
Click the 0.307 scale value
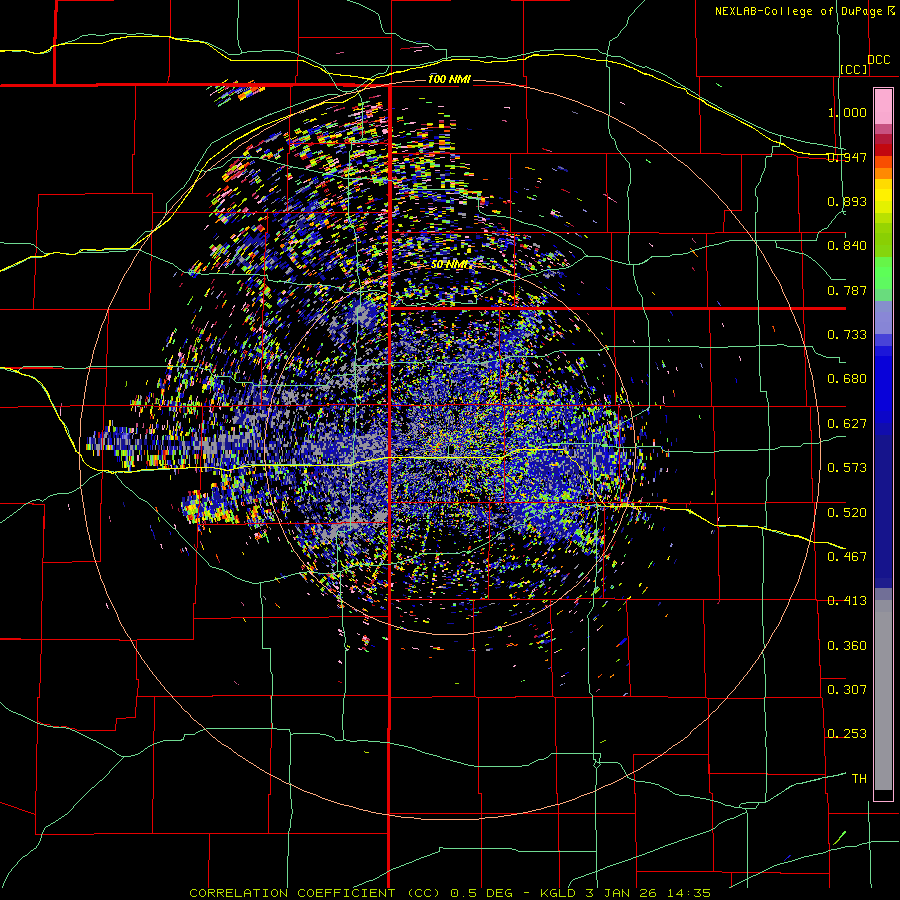[x=847, y=690]
